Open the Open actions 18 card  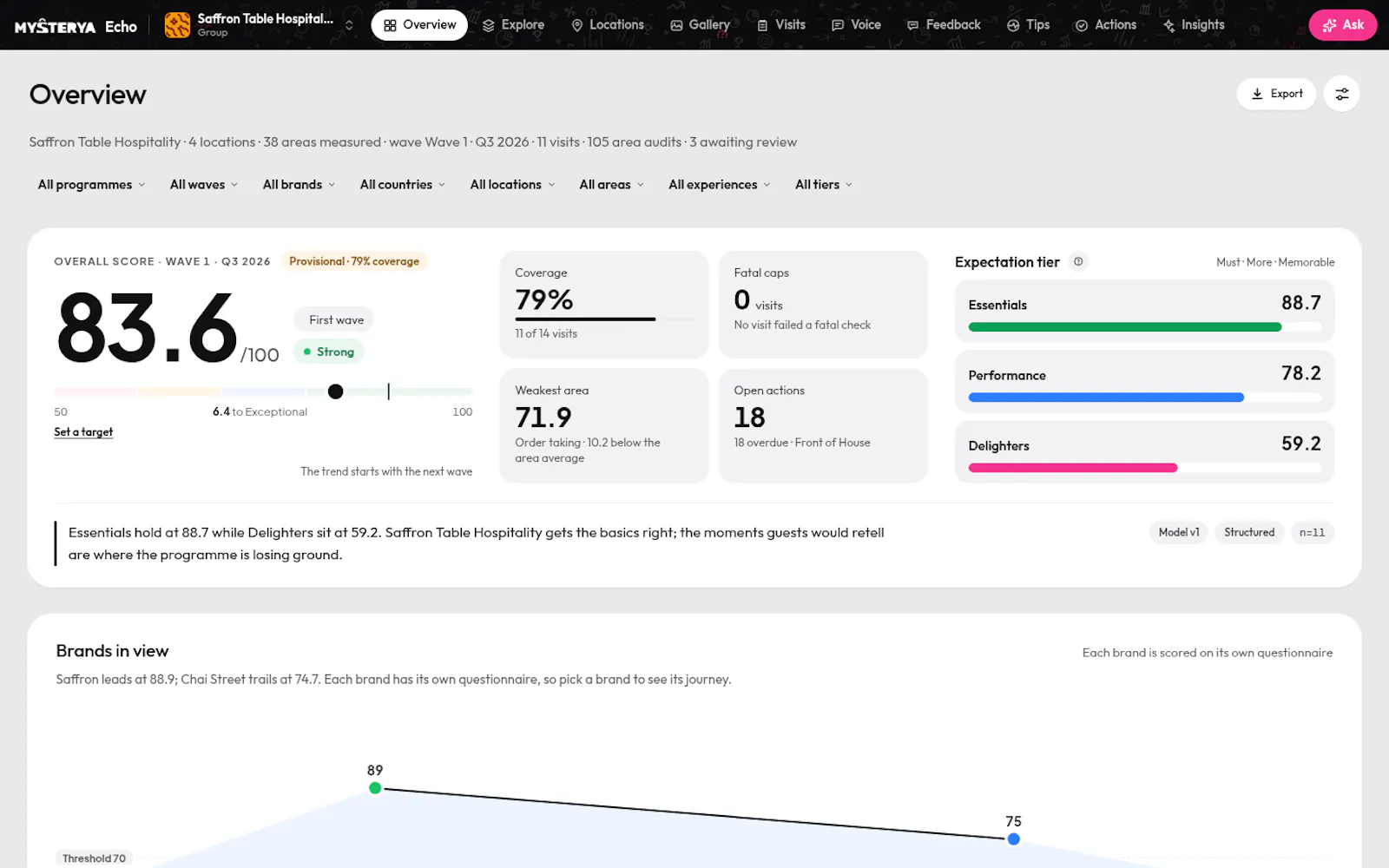tap(823, 425)
